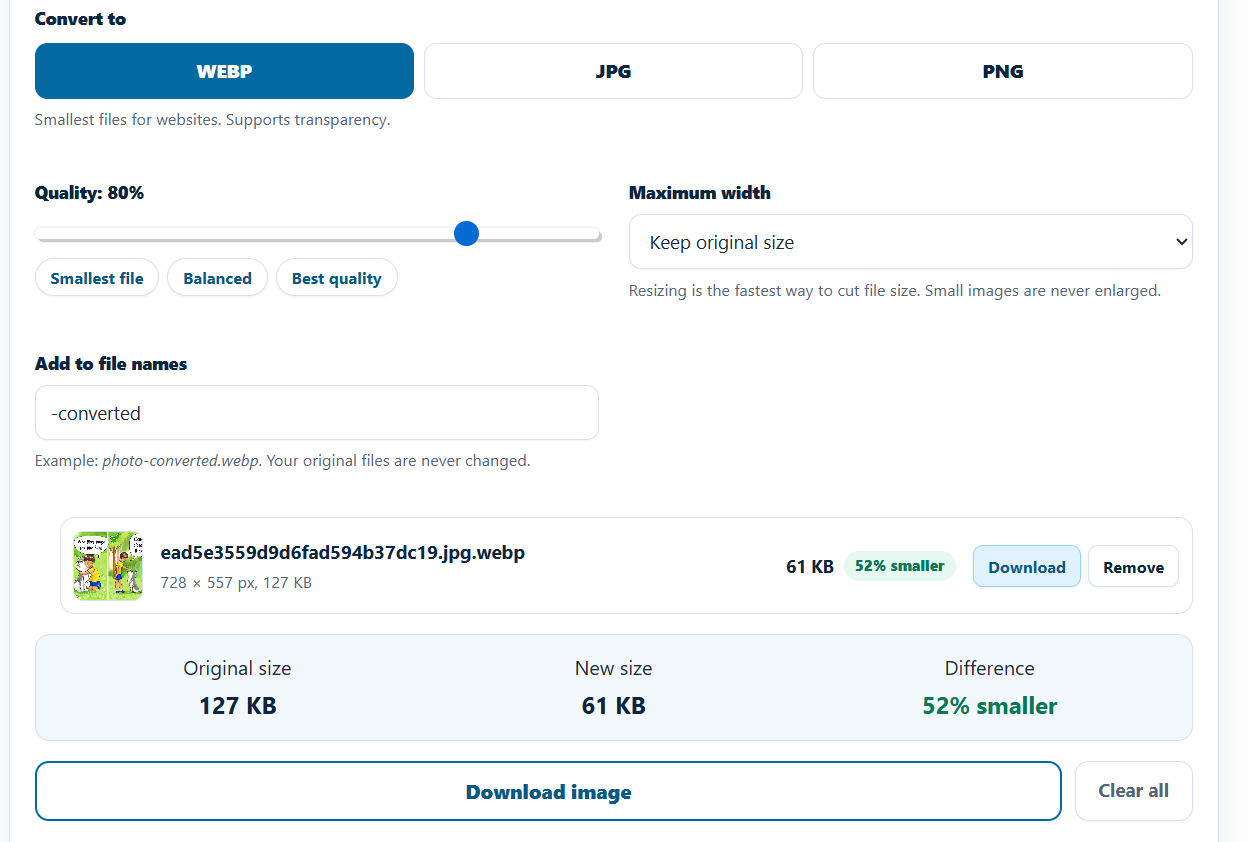The height and width of the screenshot is (842, 1248).
Task: Select the WEBP output format
Action: (224, 71)
